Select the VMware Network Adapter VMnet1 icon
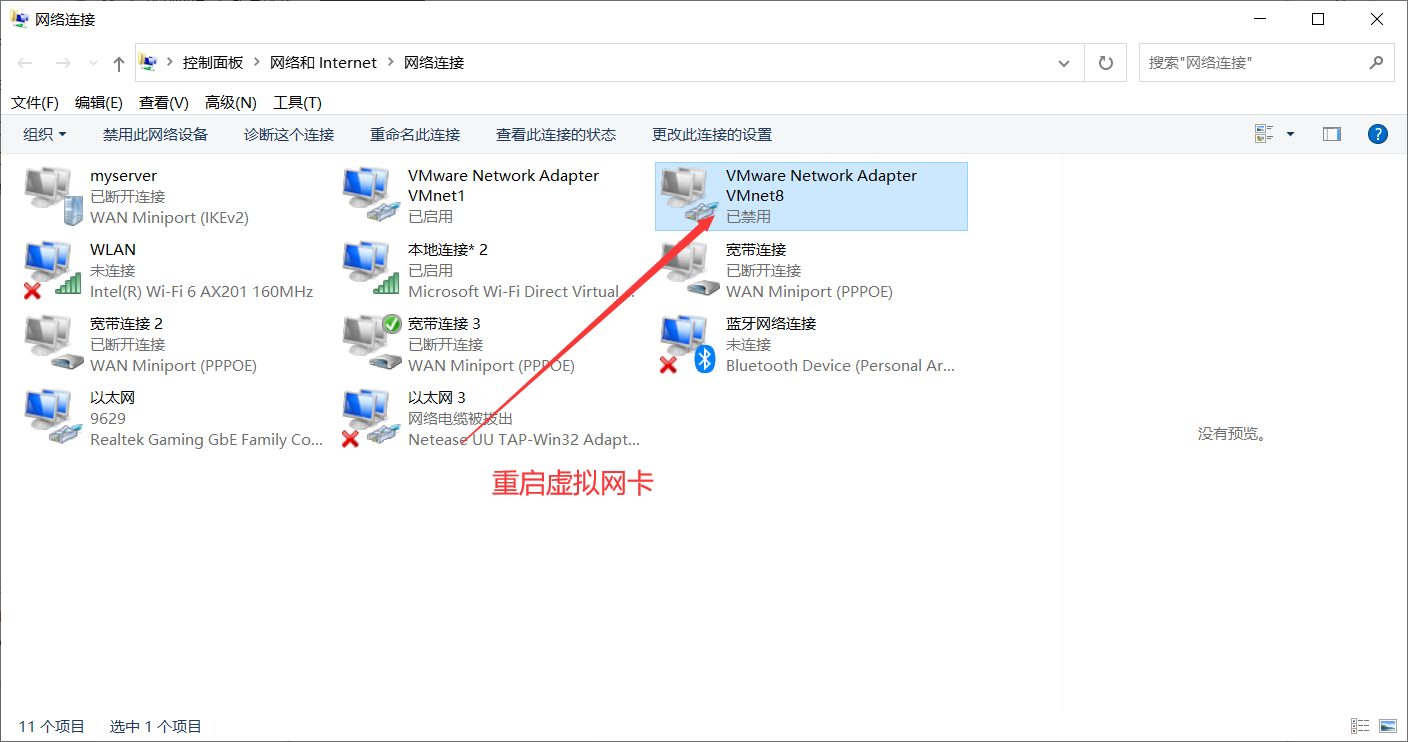Image resolution: width=1408 pixels, height=742 pixels. click(371, 196)
